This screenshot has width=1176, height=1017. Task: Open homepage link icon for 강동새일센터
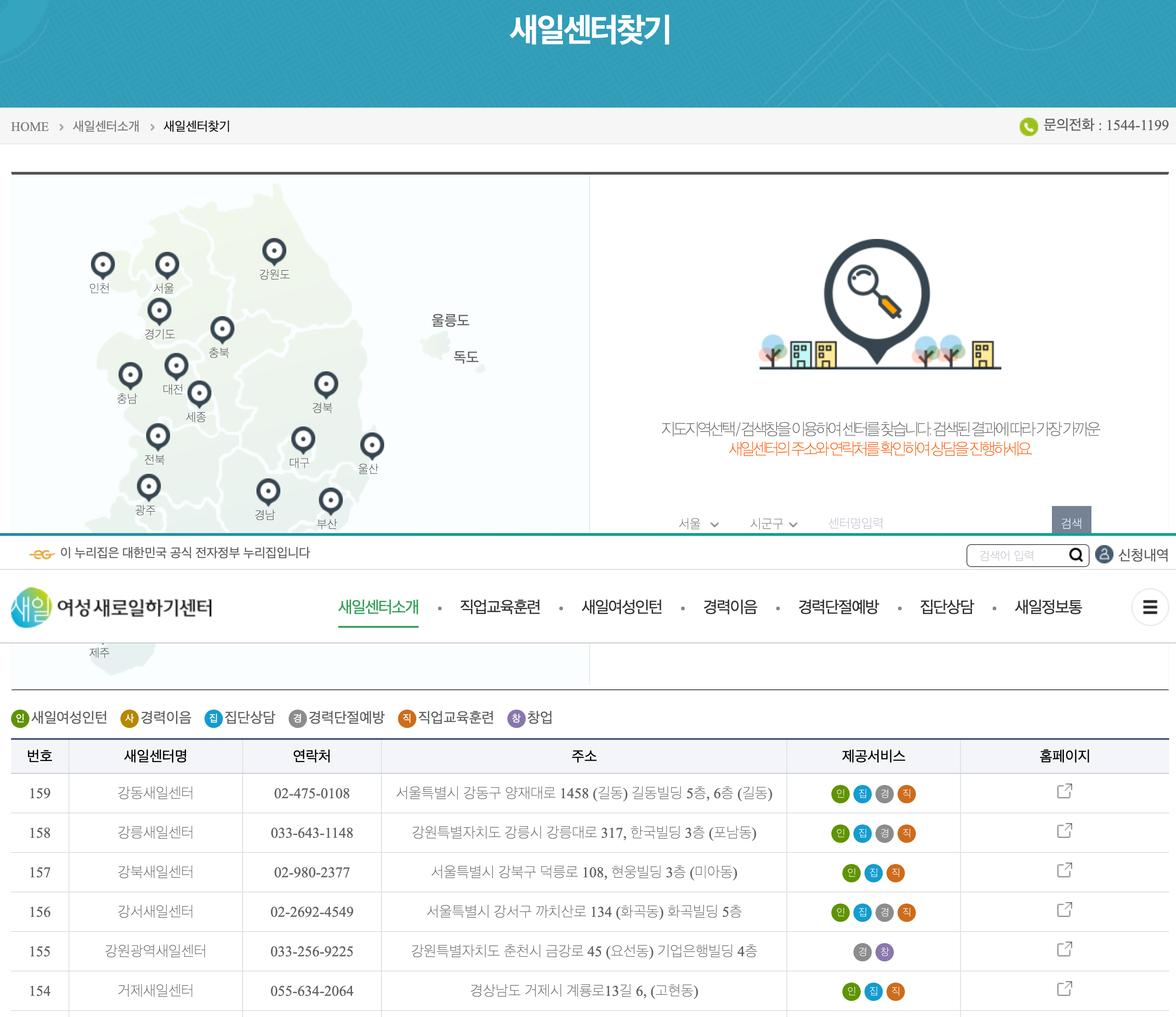click(1064, 792)
